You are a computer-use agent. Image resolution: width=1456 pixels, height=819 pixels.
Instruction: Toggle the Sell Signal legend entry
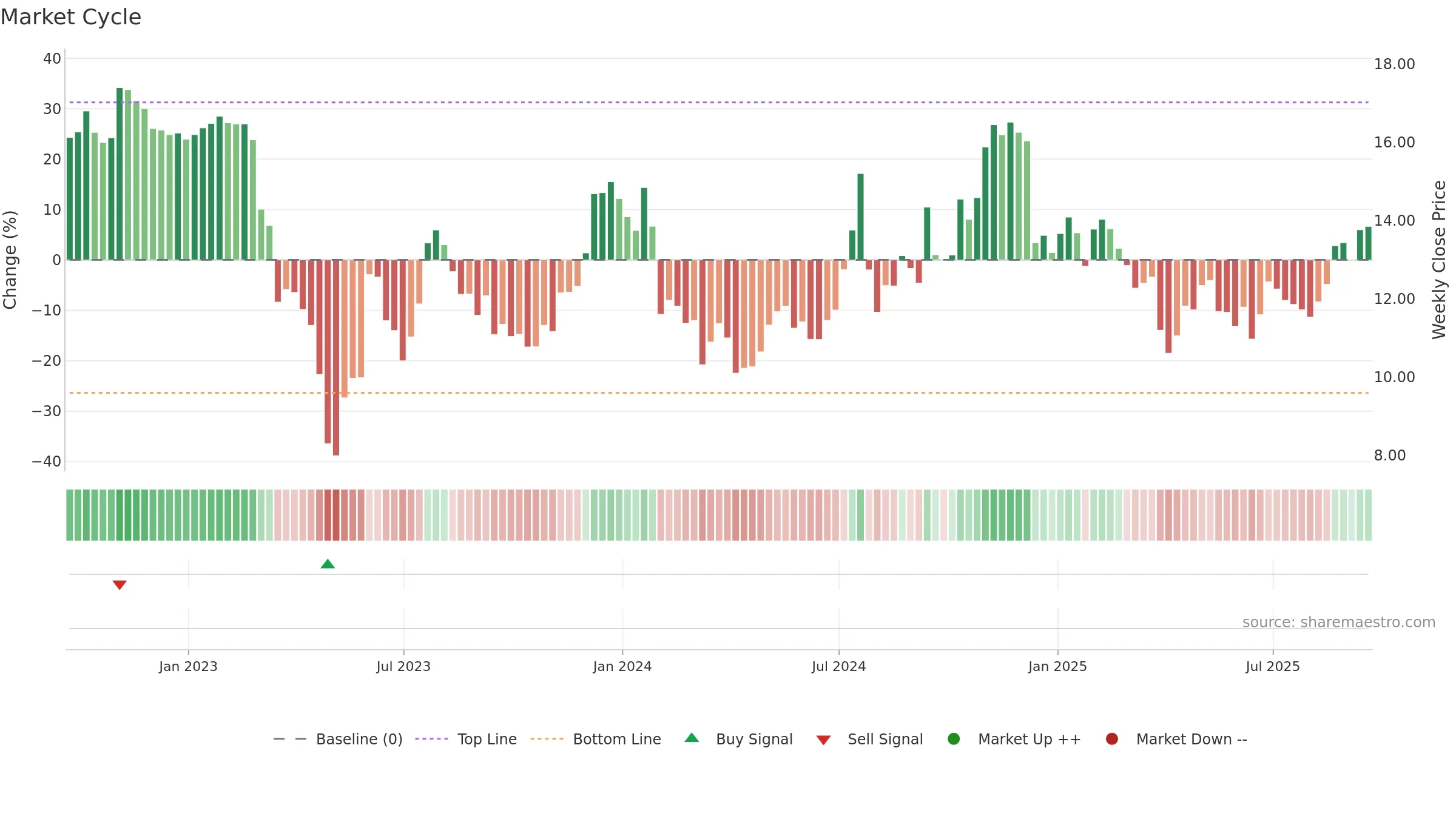869,739
